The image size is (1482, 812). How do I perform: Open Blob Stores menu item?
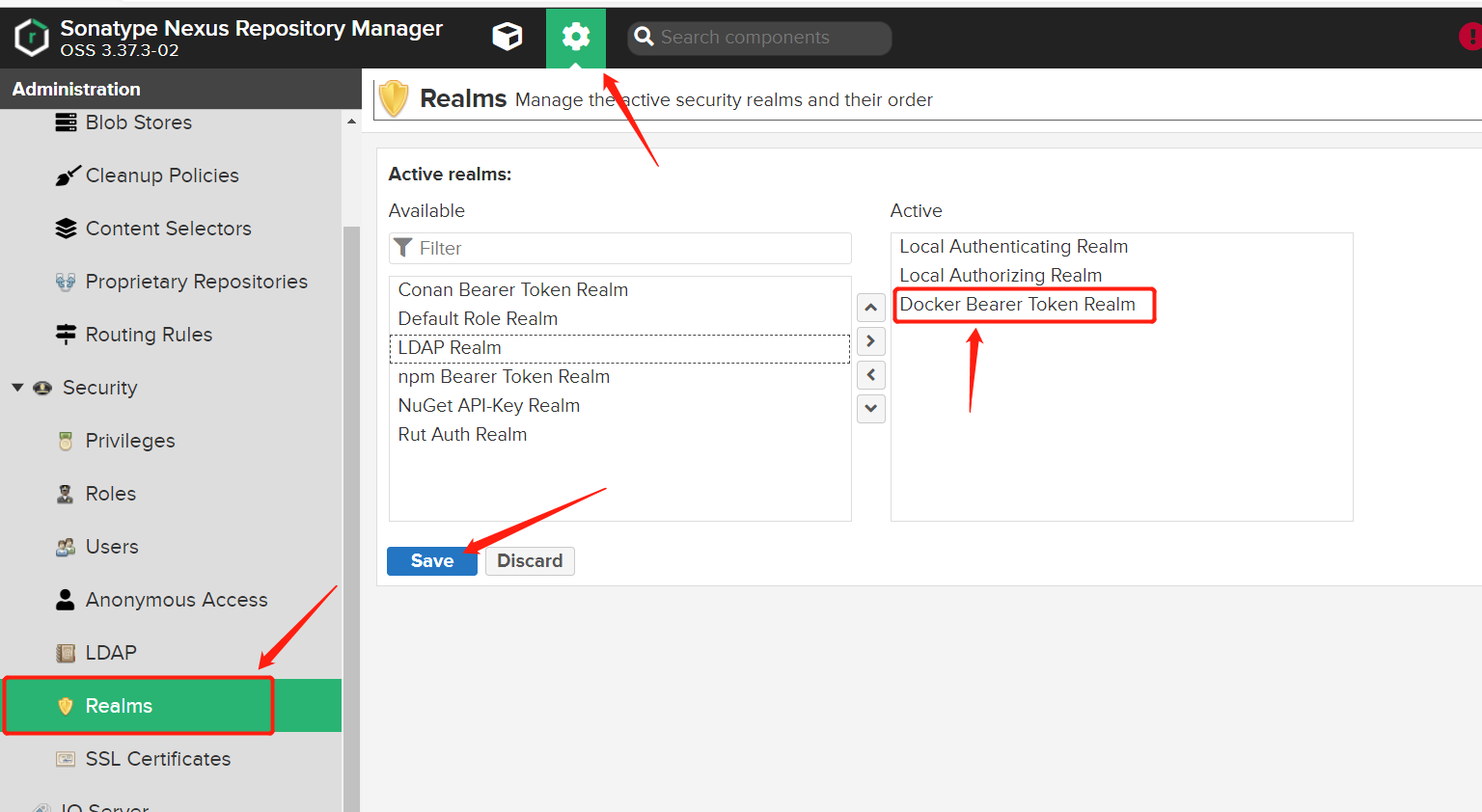click(138, 122)
